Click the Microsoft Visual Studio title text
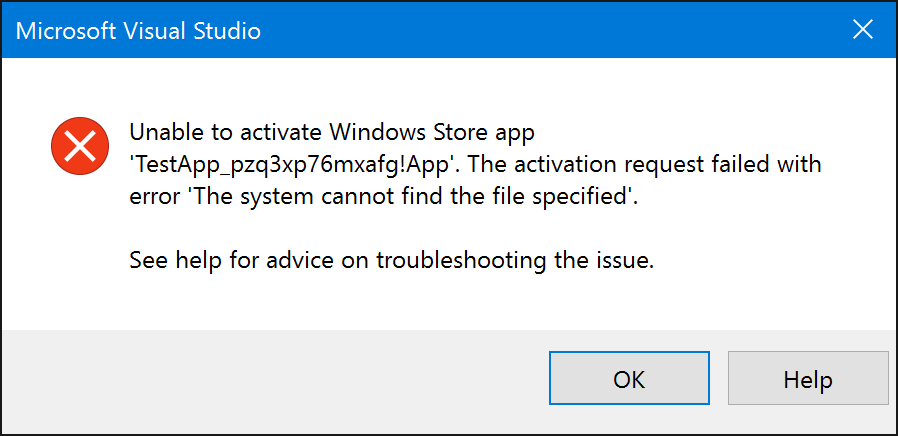Image resolution: width=898 pixels, height=436 pixels. click(138, 31)
